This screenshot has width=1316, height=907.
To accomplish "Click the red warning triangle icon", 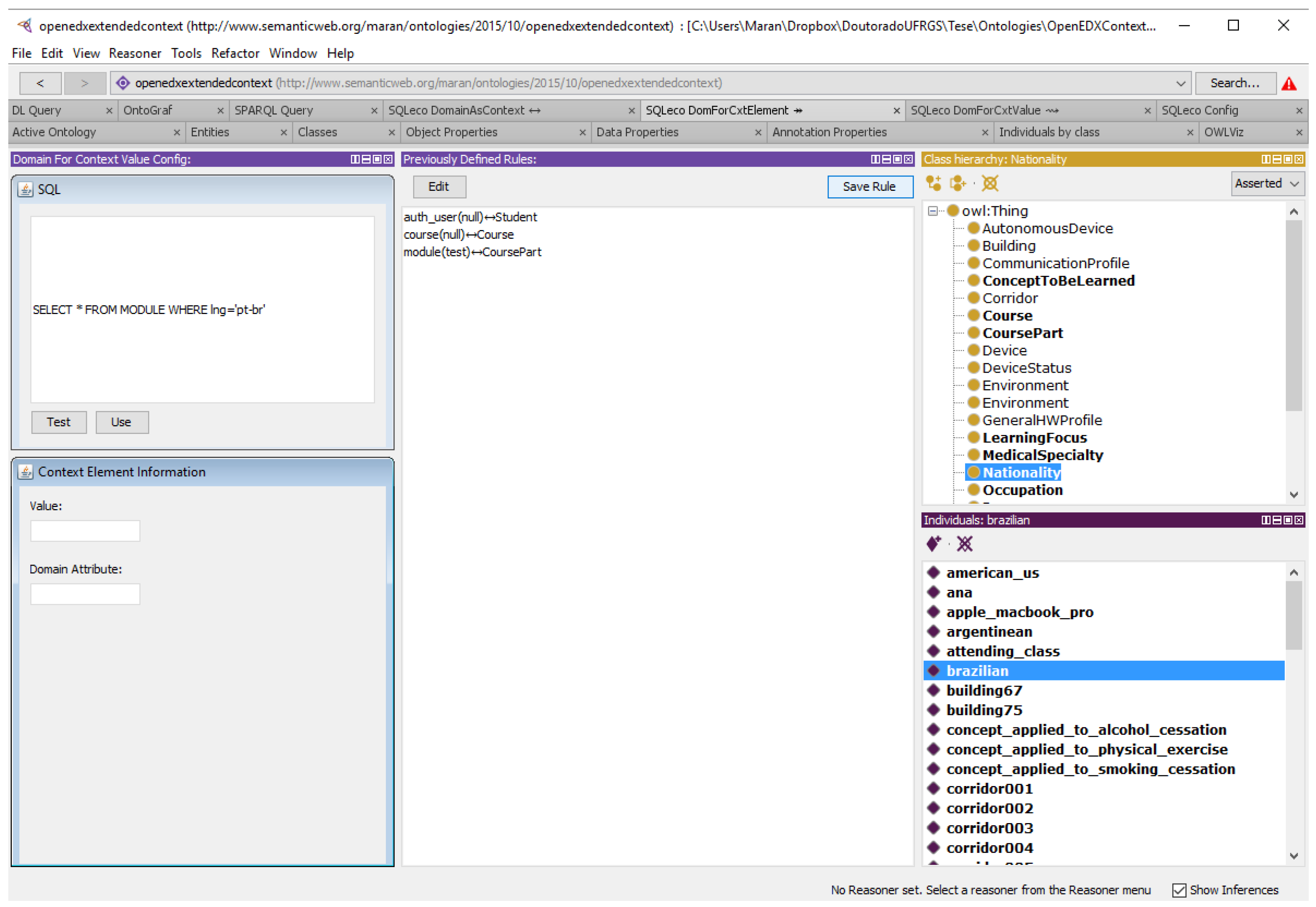I will (1289, 84).
